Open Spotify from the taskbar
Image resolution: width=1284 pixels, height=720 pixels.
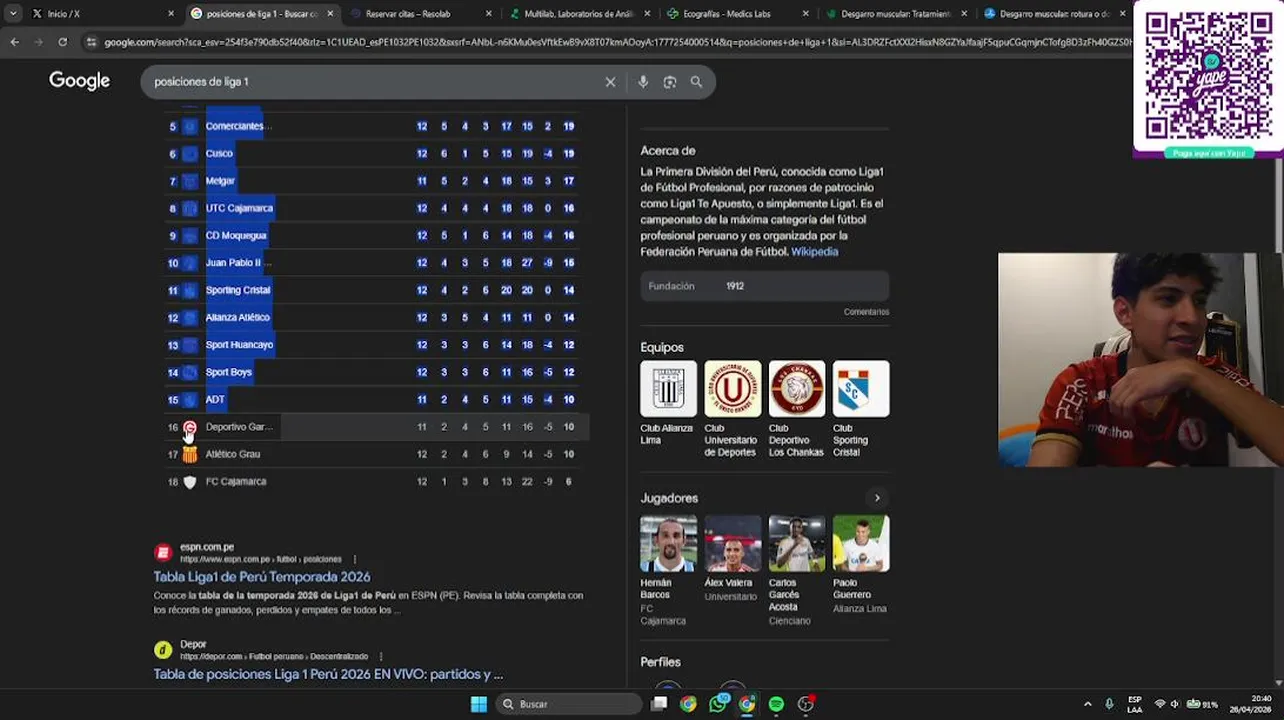[776, 704]
